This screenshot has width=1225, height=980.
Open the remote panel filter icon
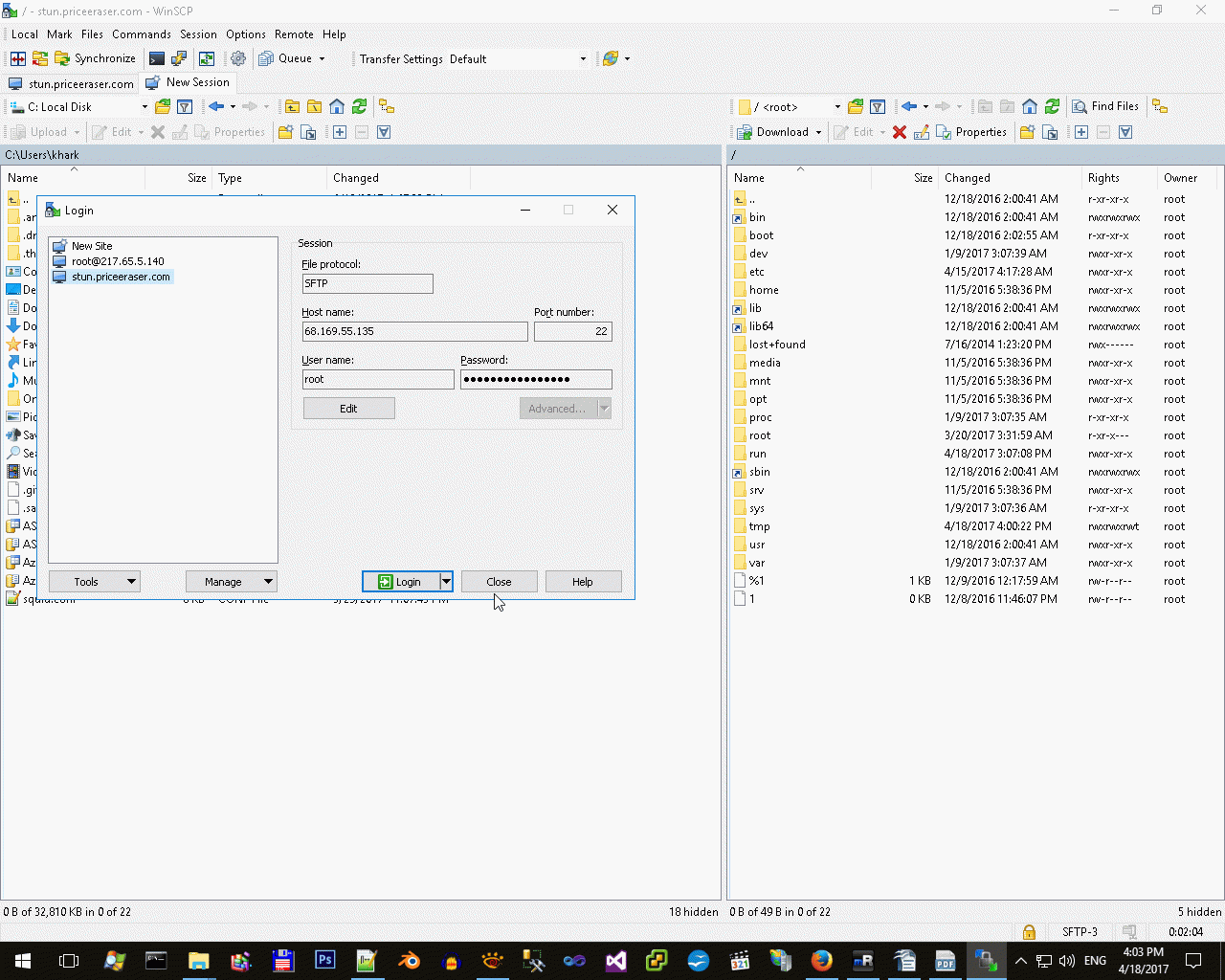tap(878, 106)
